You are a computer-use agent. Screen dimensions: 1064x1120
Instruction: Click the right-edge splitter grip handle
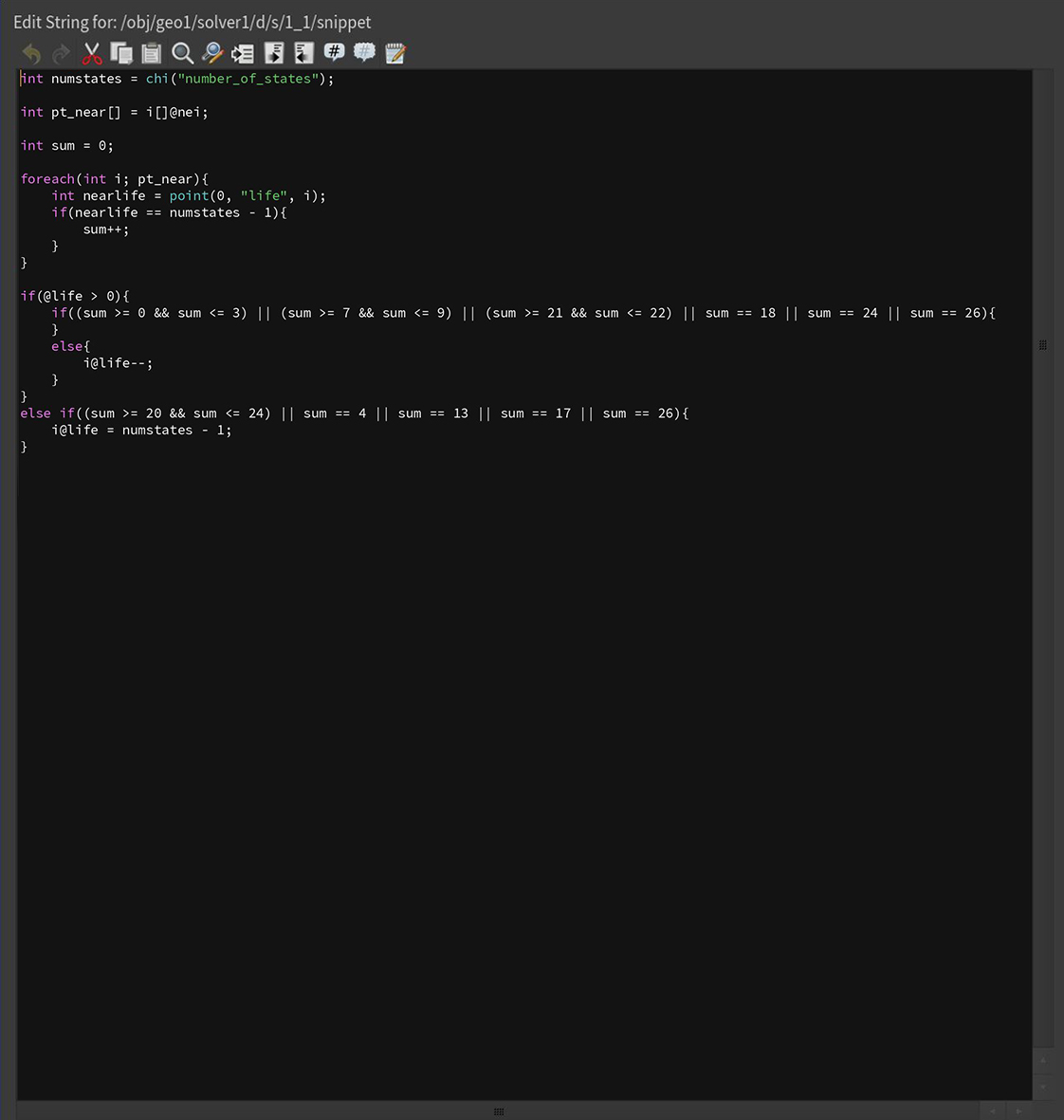pos(1042,345)
